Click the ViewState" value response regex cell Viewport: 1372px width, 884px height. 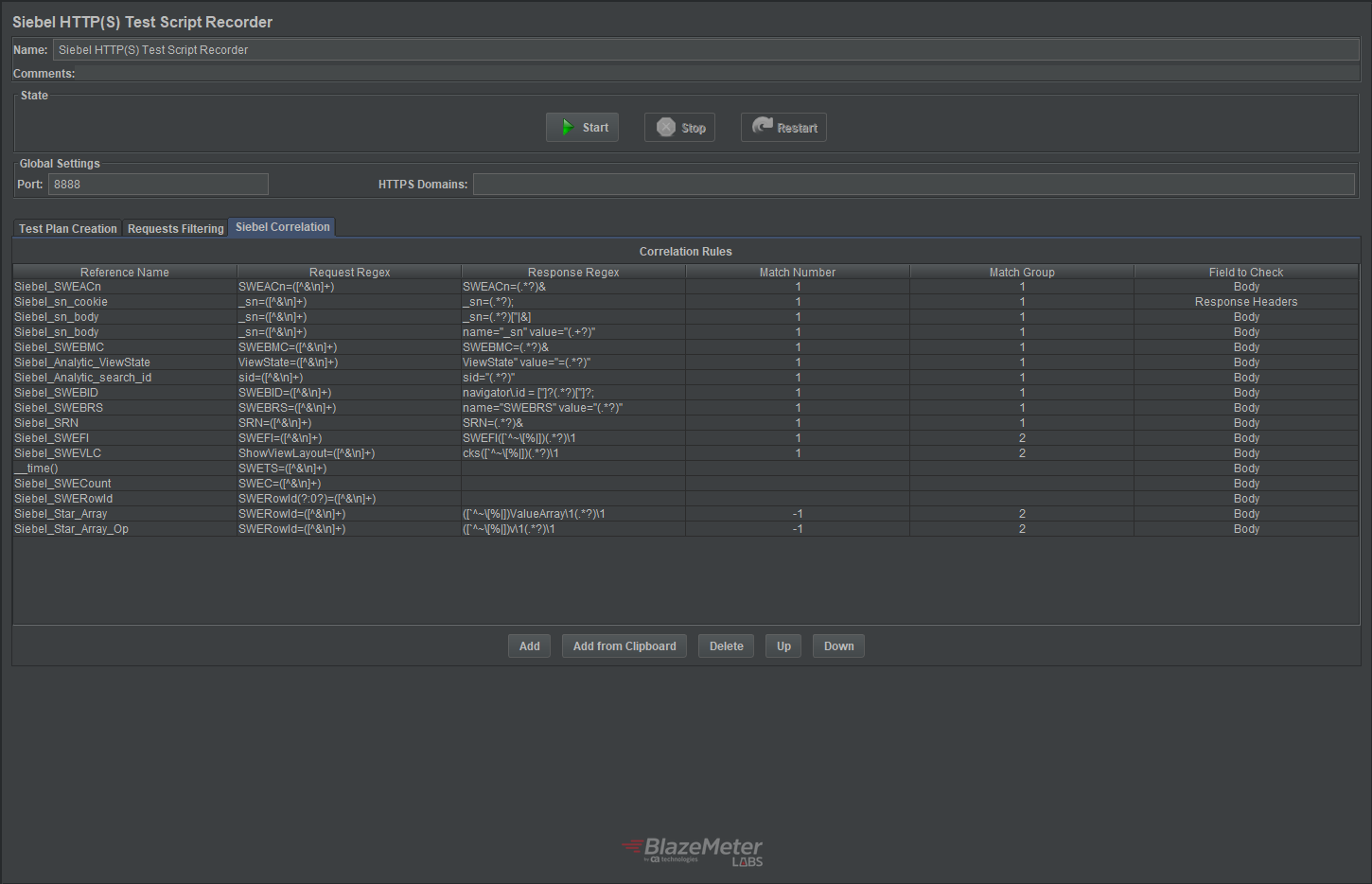pos(573,362)
